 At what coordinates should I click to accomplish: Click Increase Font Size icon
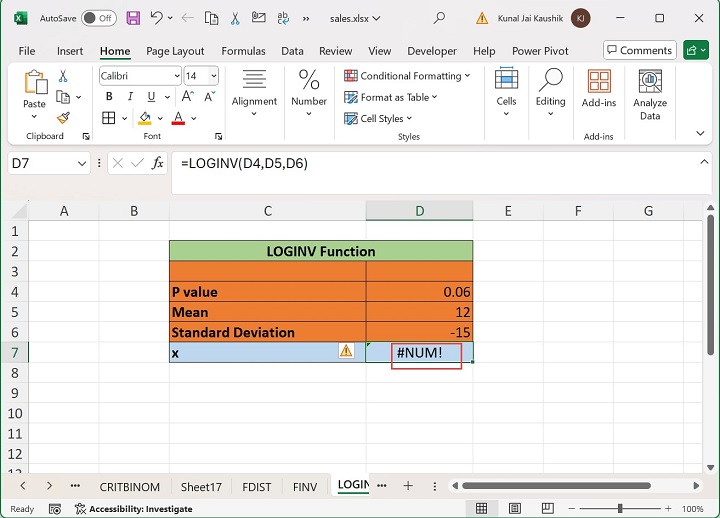point(188,96)
